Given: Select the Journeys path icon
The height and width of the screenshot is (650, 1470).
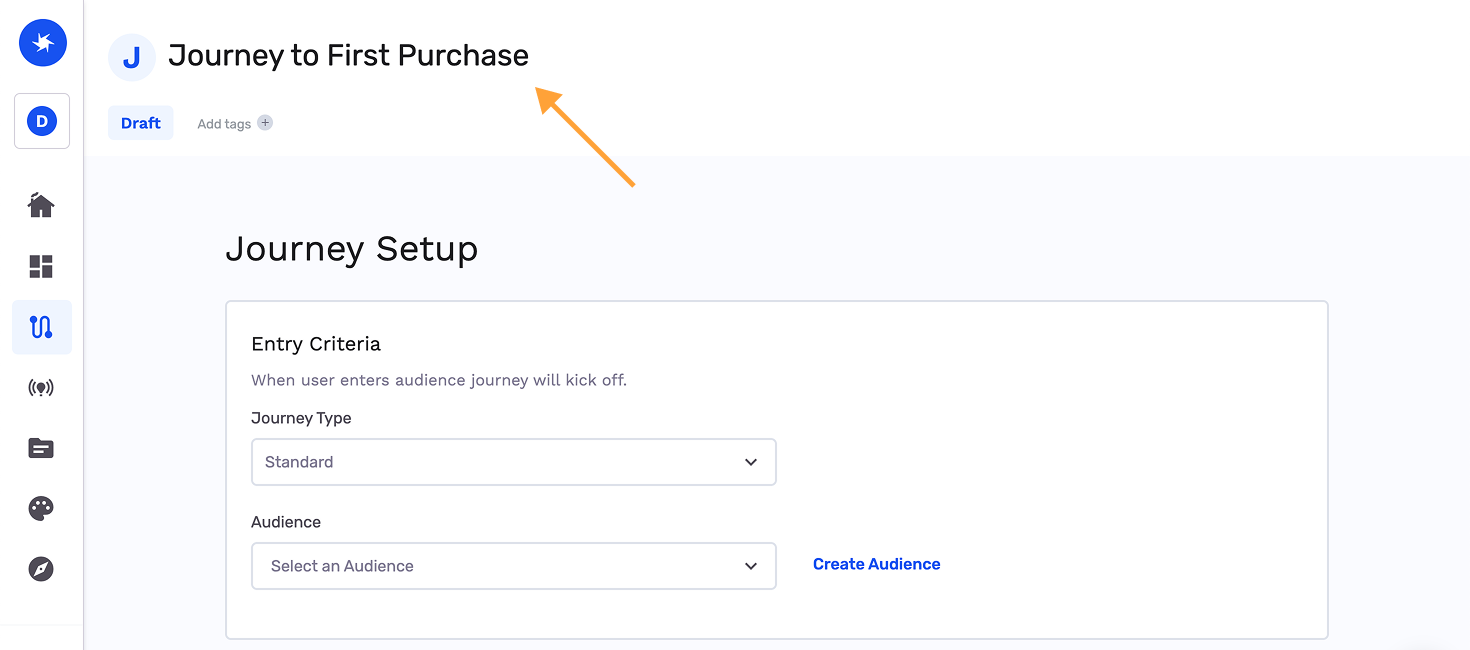Looking at the screenshot, I should tap(41, 327).
